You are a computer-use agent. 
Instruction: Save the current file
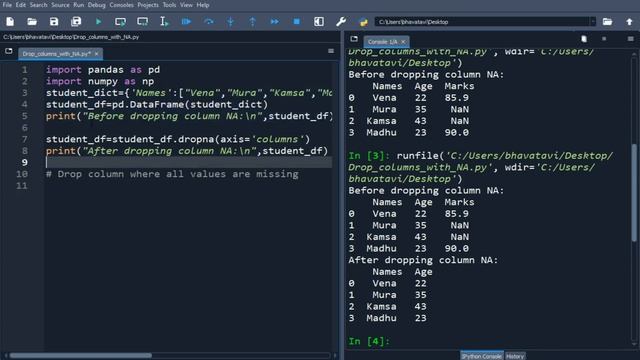54,22
